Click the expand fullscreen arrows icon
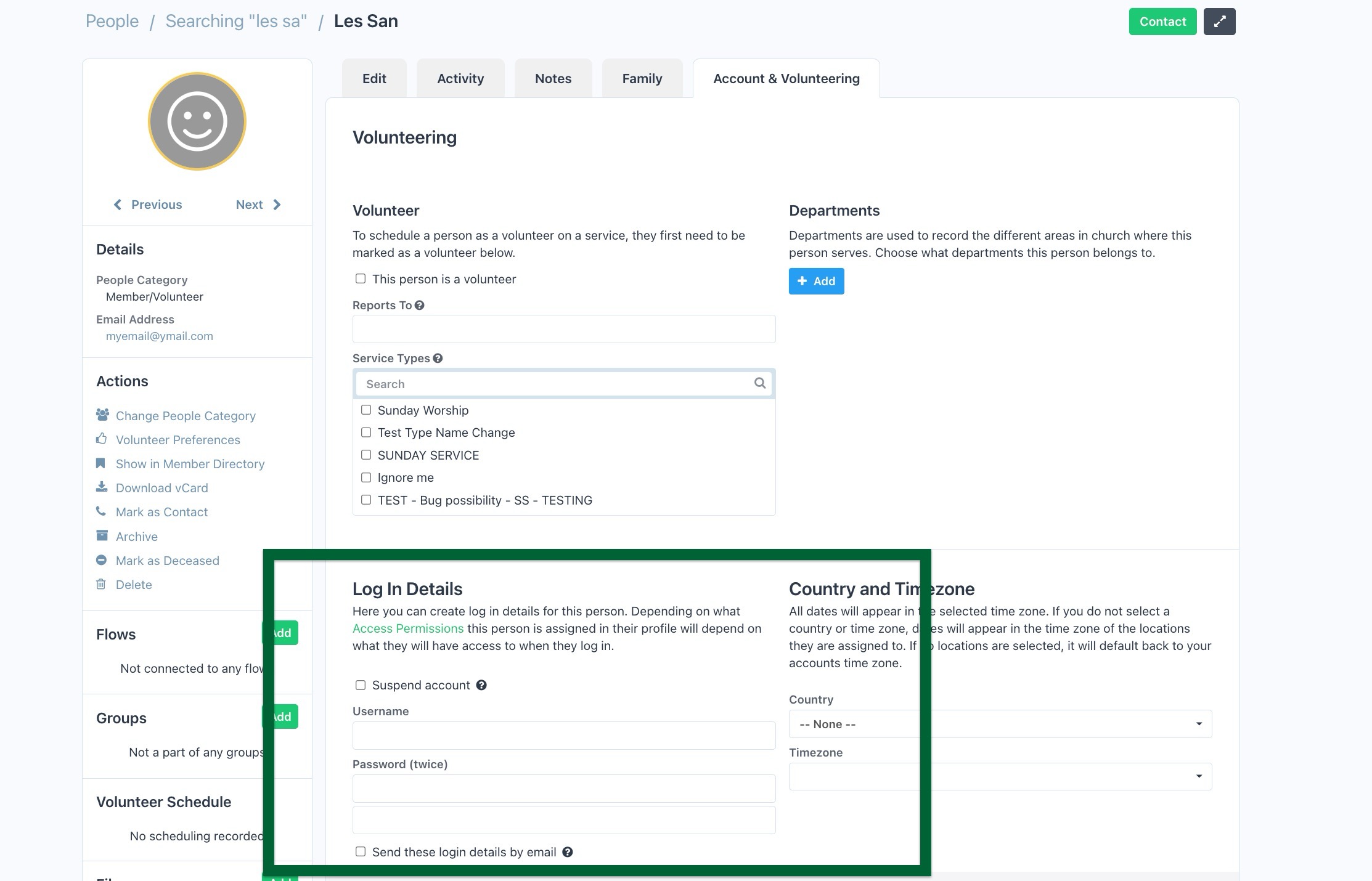 1219,22
